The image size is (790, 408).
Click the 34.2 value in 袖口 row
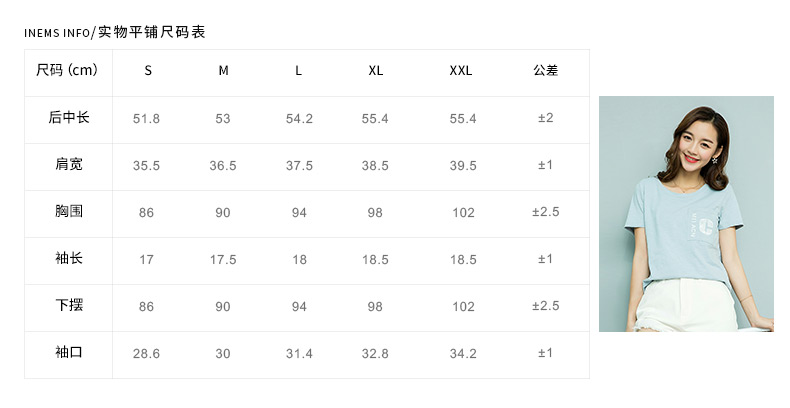(x=463, y=354)
